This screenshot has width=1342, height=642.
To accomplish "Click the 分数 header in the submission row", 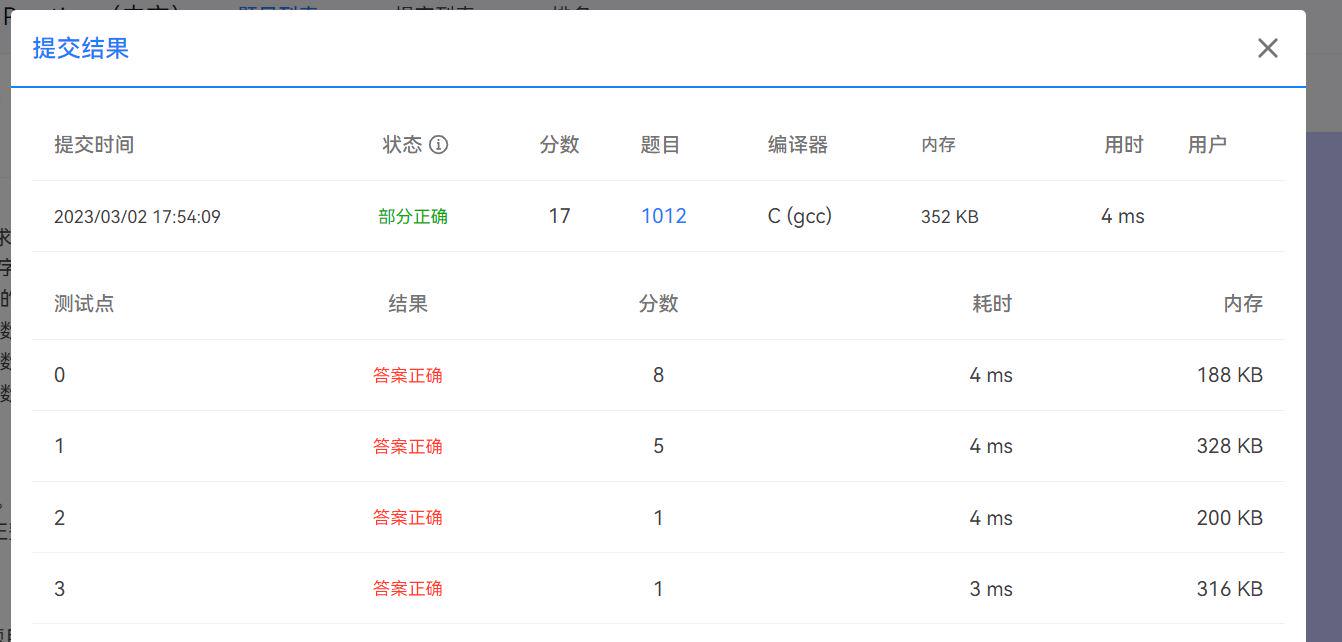I will pyautogui.click(x=559, y=145).
